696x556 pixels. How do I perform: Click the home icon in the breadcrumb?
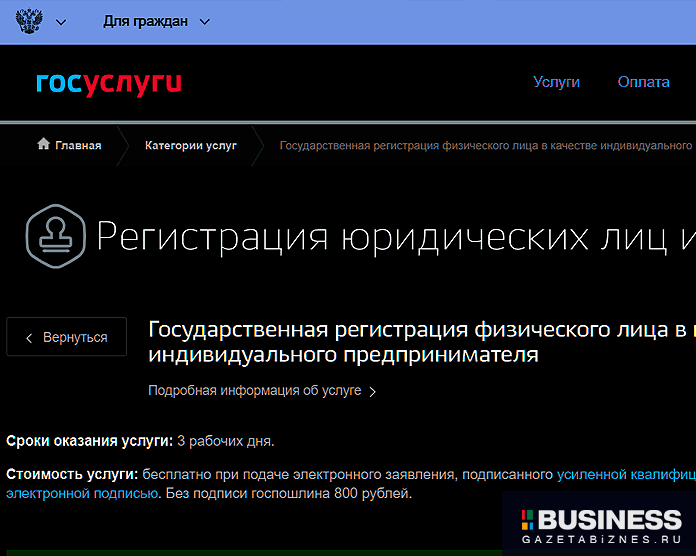(x=43, y=145)
